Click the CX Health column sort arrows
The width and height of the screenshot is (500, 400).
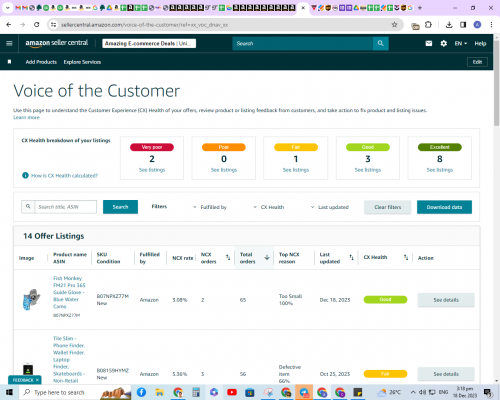[x=406, y=257]
